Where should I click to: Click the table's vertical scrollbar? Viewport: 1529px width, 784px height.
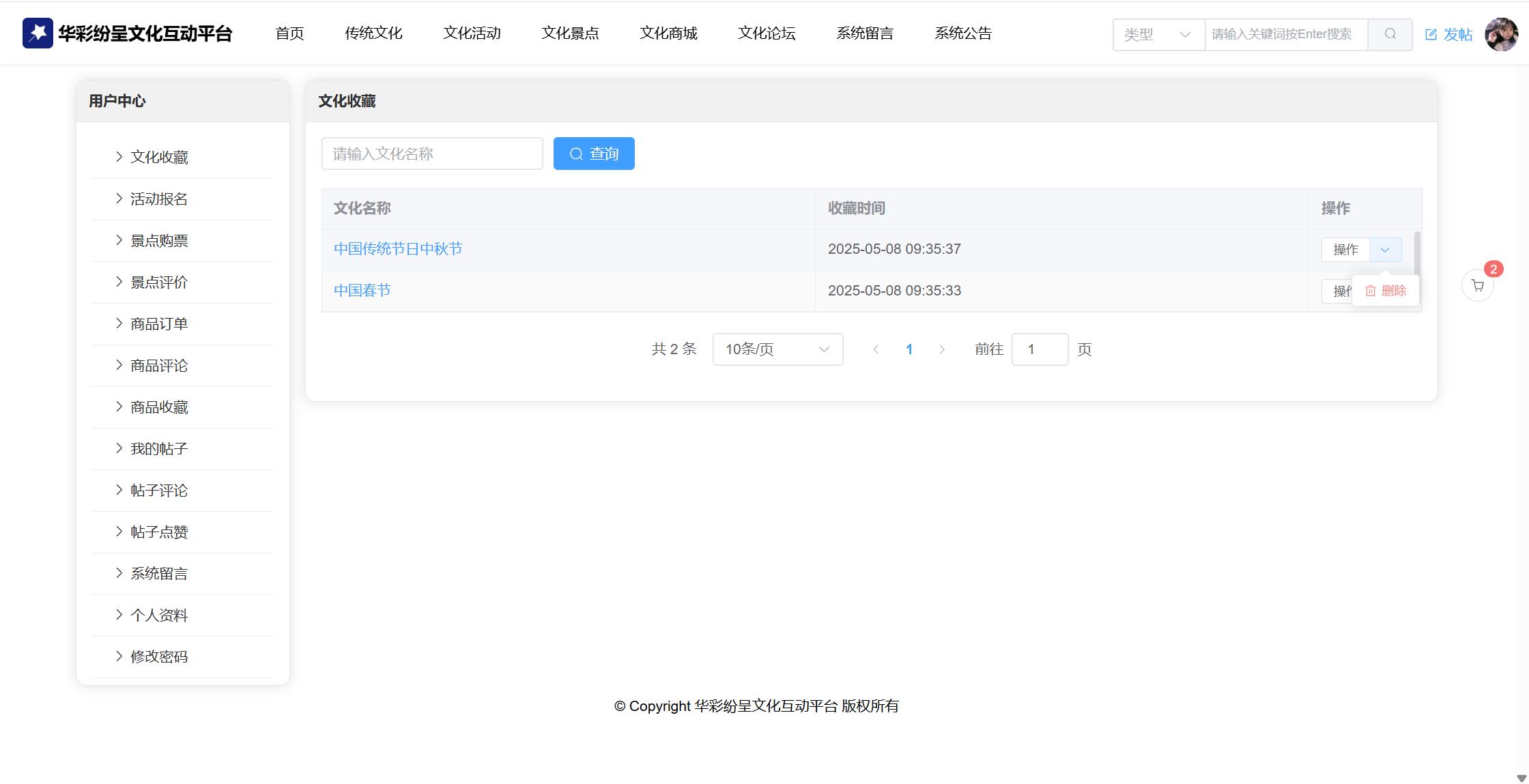click(1417, 254)
